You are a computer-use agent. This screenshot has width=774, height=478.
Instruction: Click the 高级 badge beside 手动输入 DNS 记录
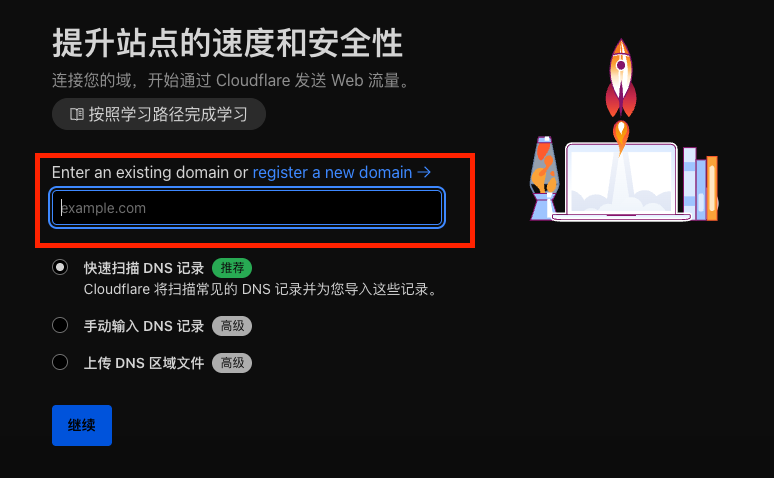coord(232,326)
